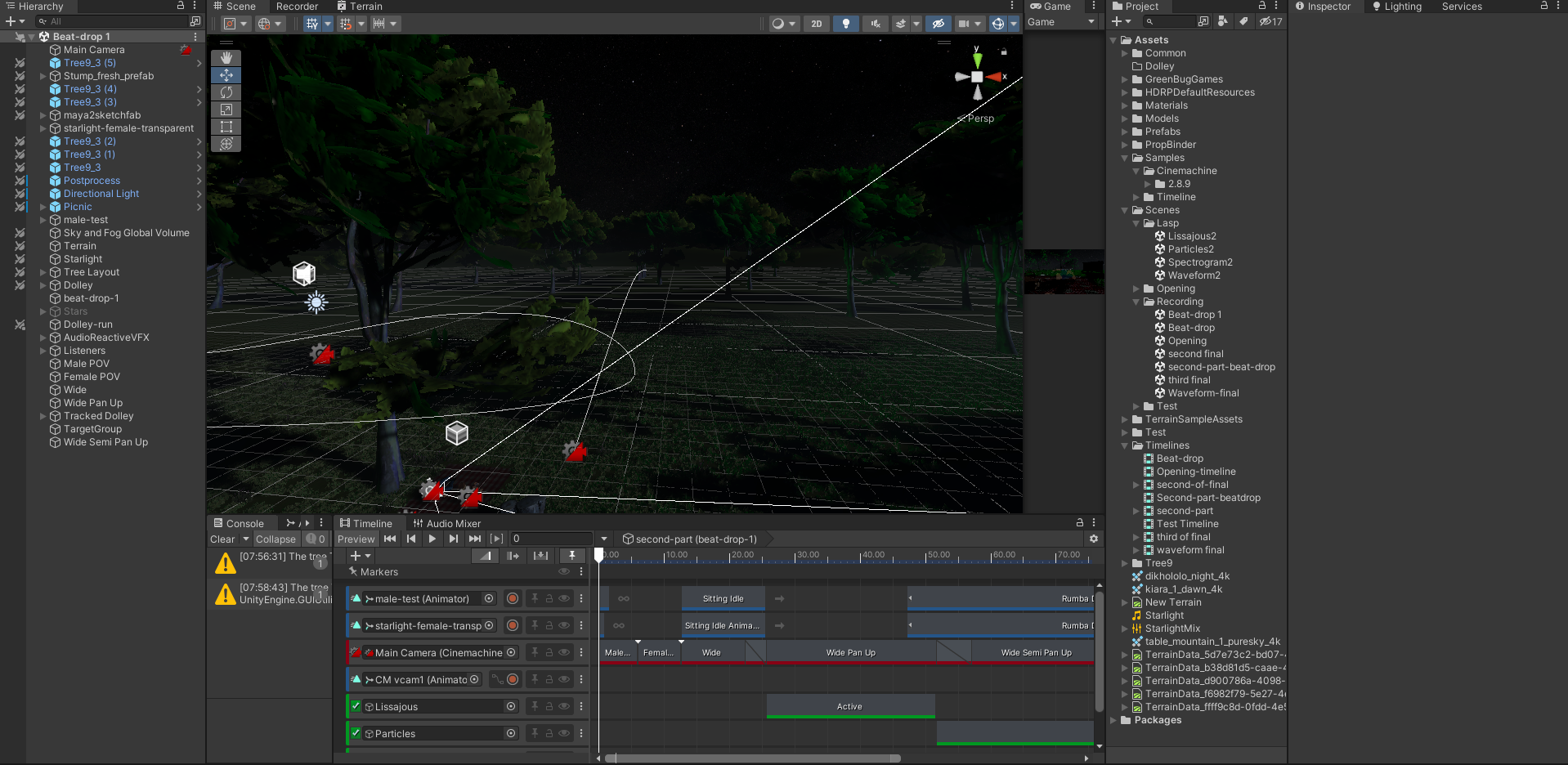The image size is (1568, 765).
Task: Toggle record on starlight-female-transparent track
Action: coord(513,625)
